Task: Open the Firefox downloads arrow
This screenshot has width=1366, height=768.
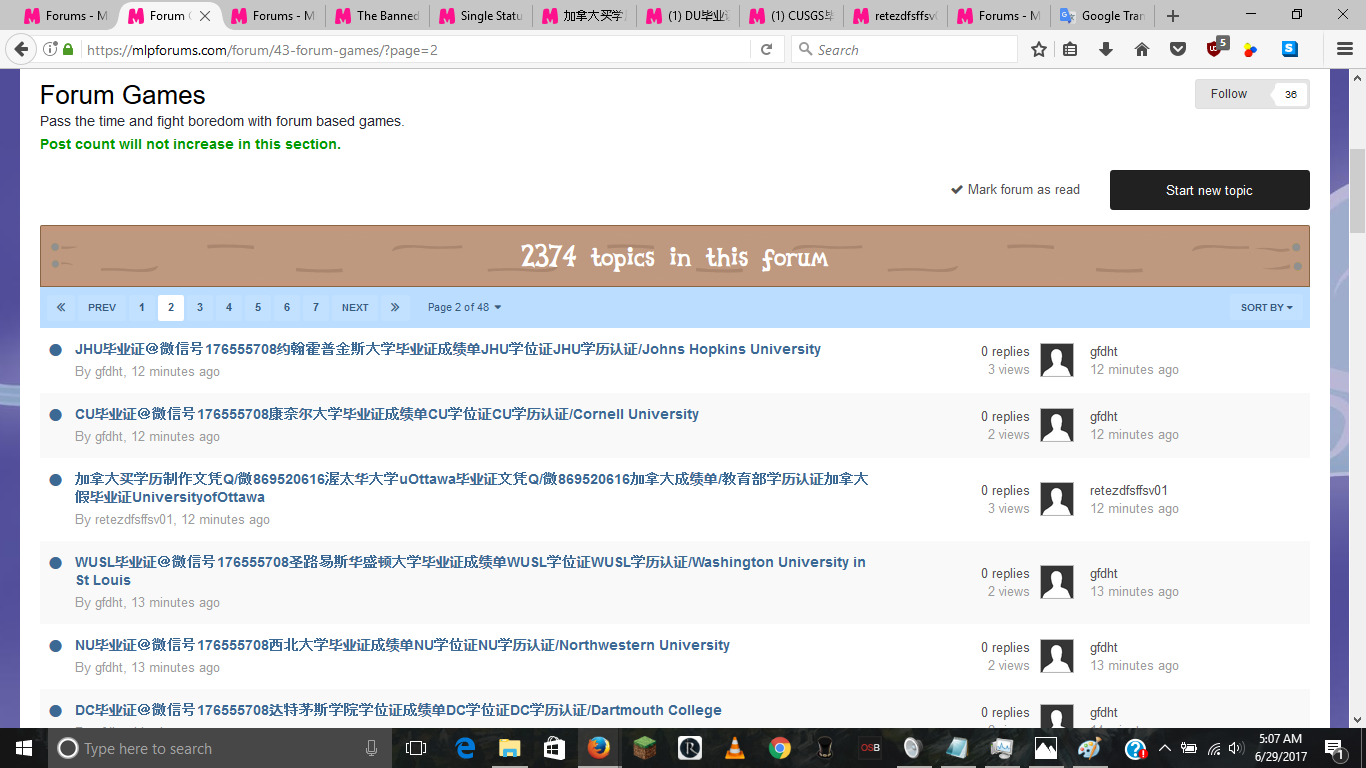Action: coord(1106,49)
